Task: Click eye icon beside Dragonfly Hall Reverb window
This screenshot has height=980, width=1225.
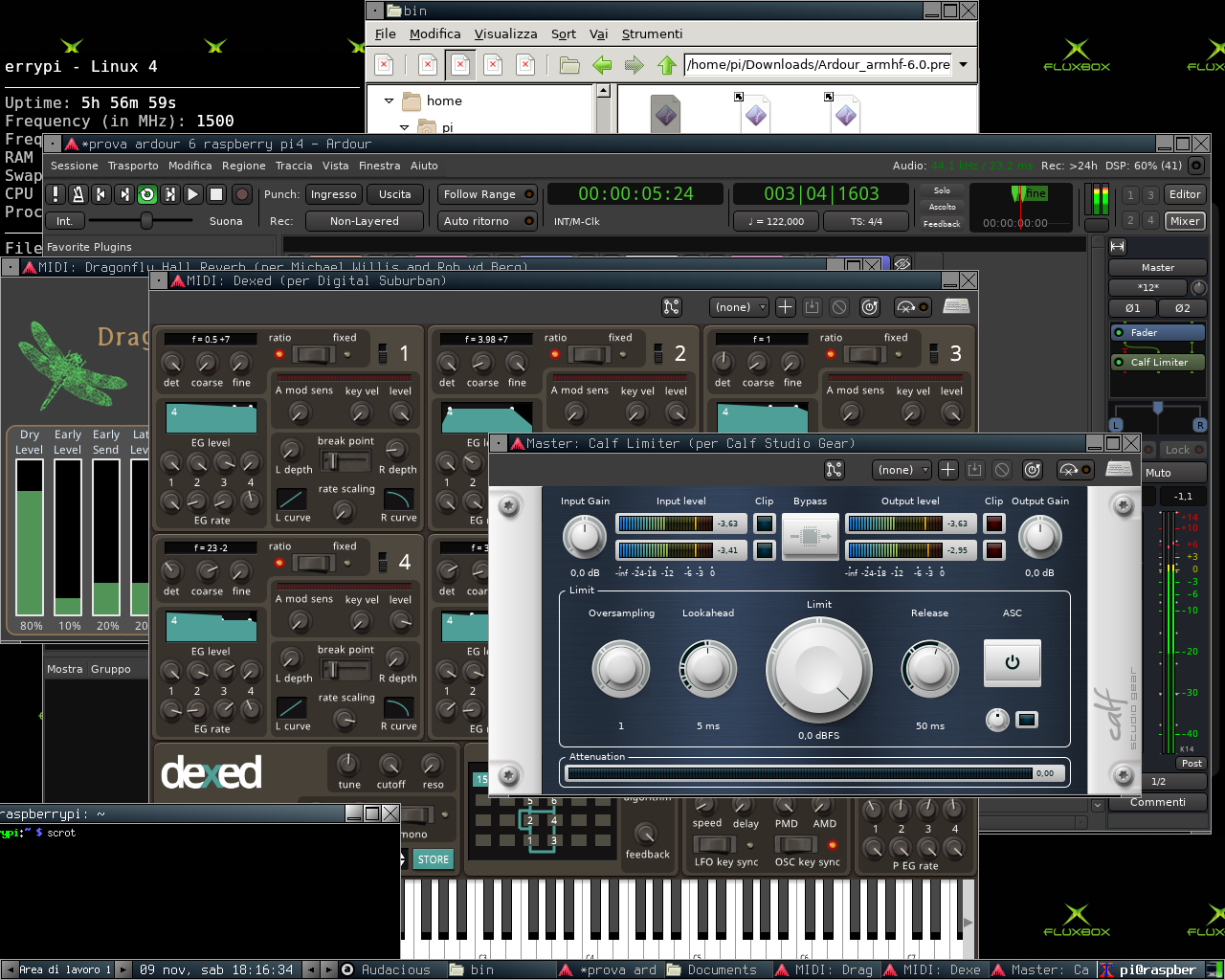Action: coord(902,263)
